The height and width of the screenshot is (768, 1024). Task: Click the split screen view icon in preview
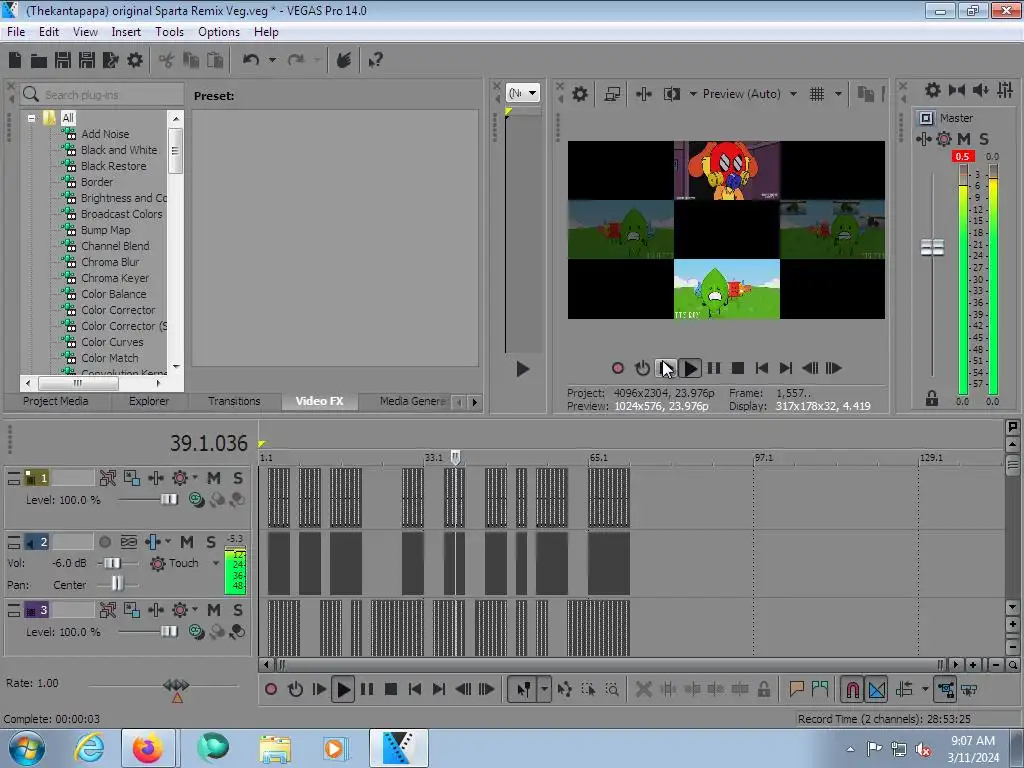click(671, 94)
